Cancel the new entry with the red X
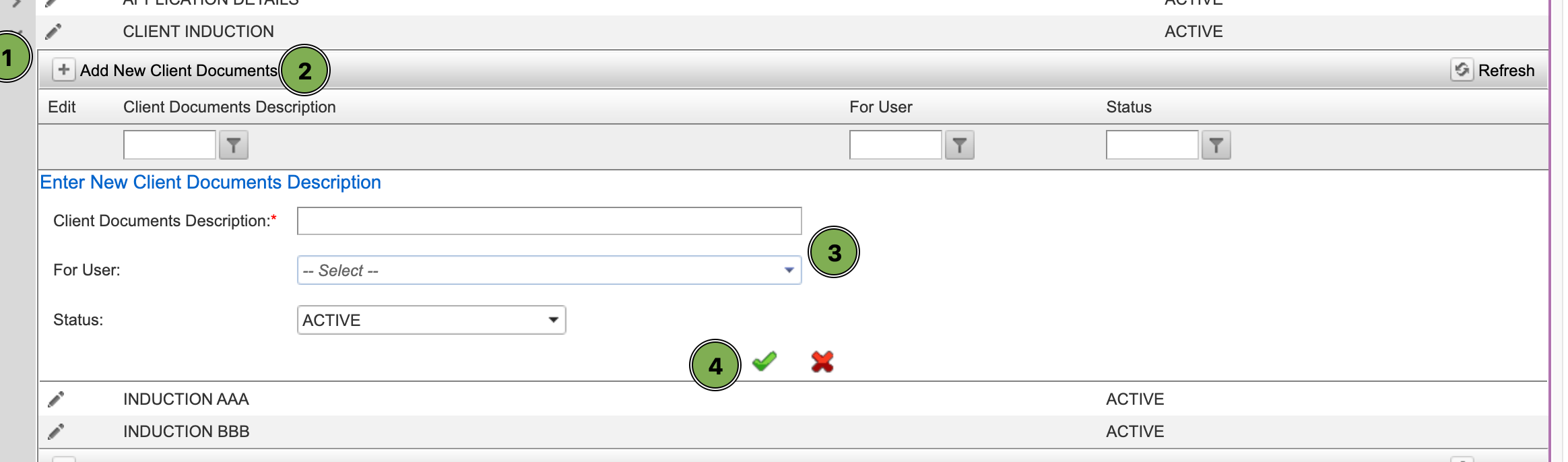 point(822,362)
